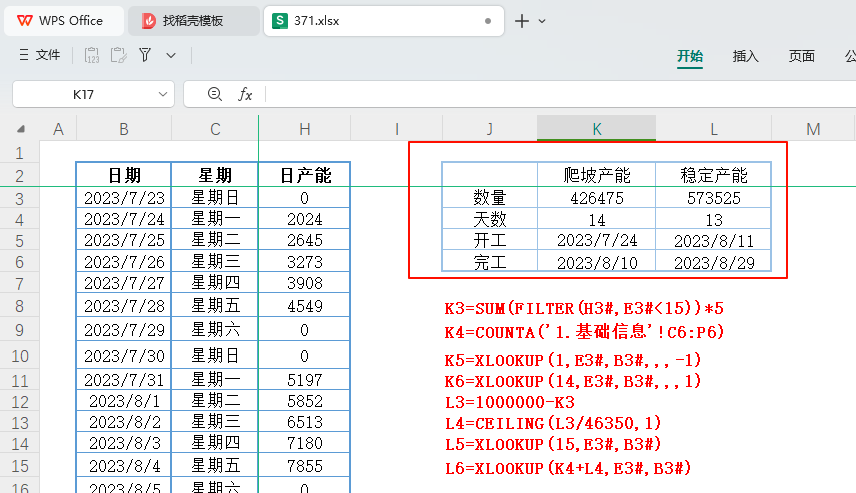Click the 开工 label cell
This screenshot has width=856, height=493.
490,240
